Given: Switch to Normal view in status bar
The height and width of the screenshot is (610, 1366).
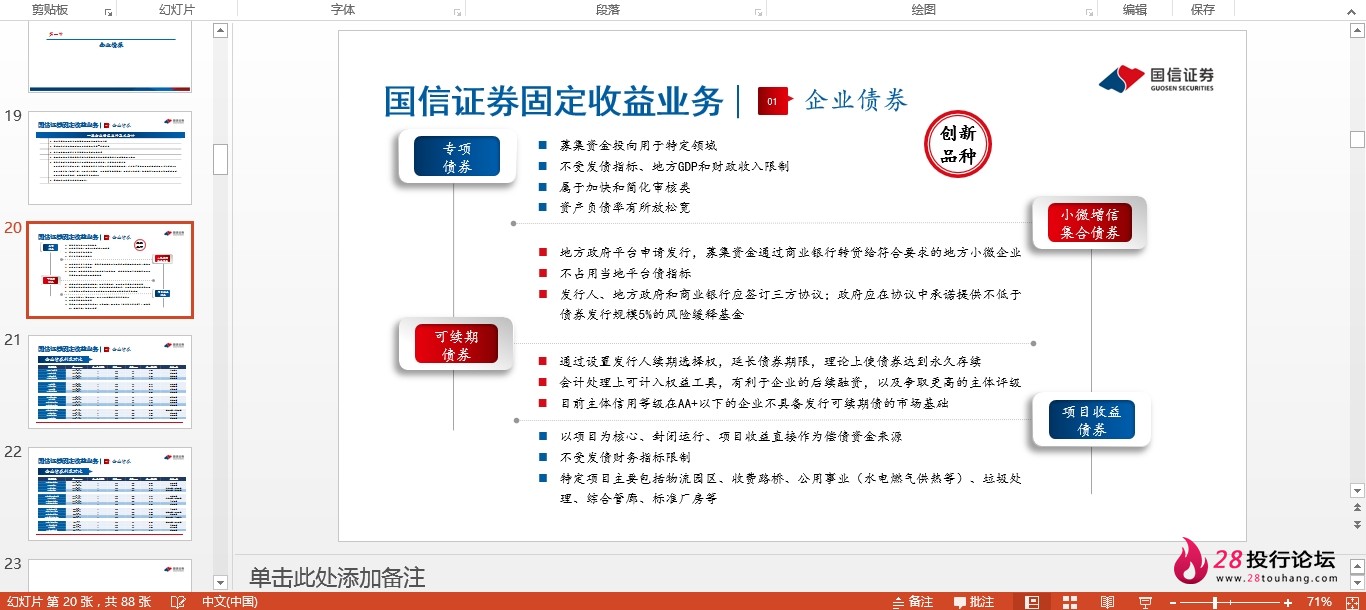Looking at the screenshot, I should tap(1033, 602).
